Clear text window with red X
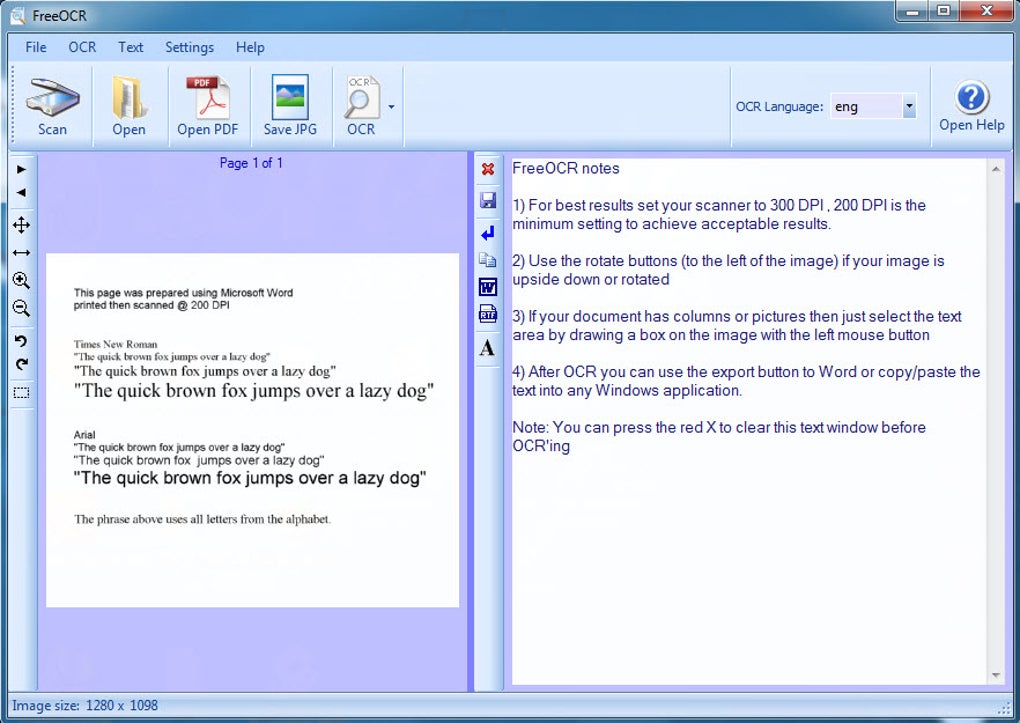This screenshot has width=1020, height=723. point(487,169)
